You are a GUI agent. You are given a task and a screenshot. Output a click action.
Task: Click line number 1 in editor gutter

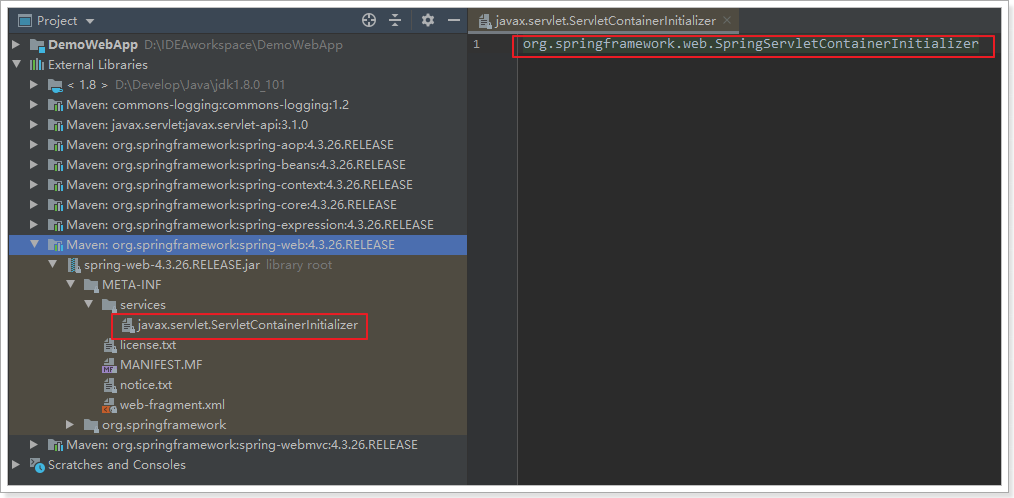tap(477, 45)
